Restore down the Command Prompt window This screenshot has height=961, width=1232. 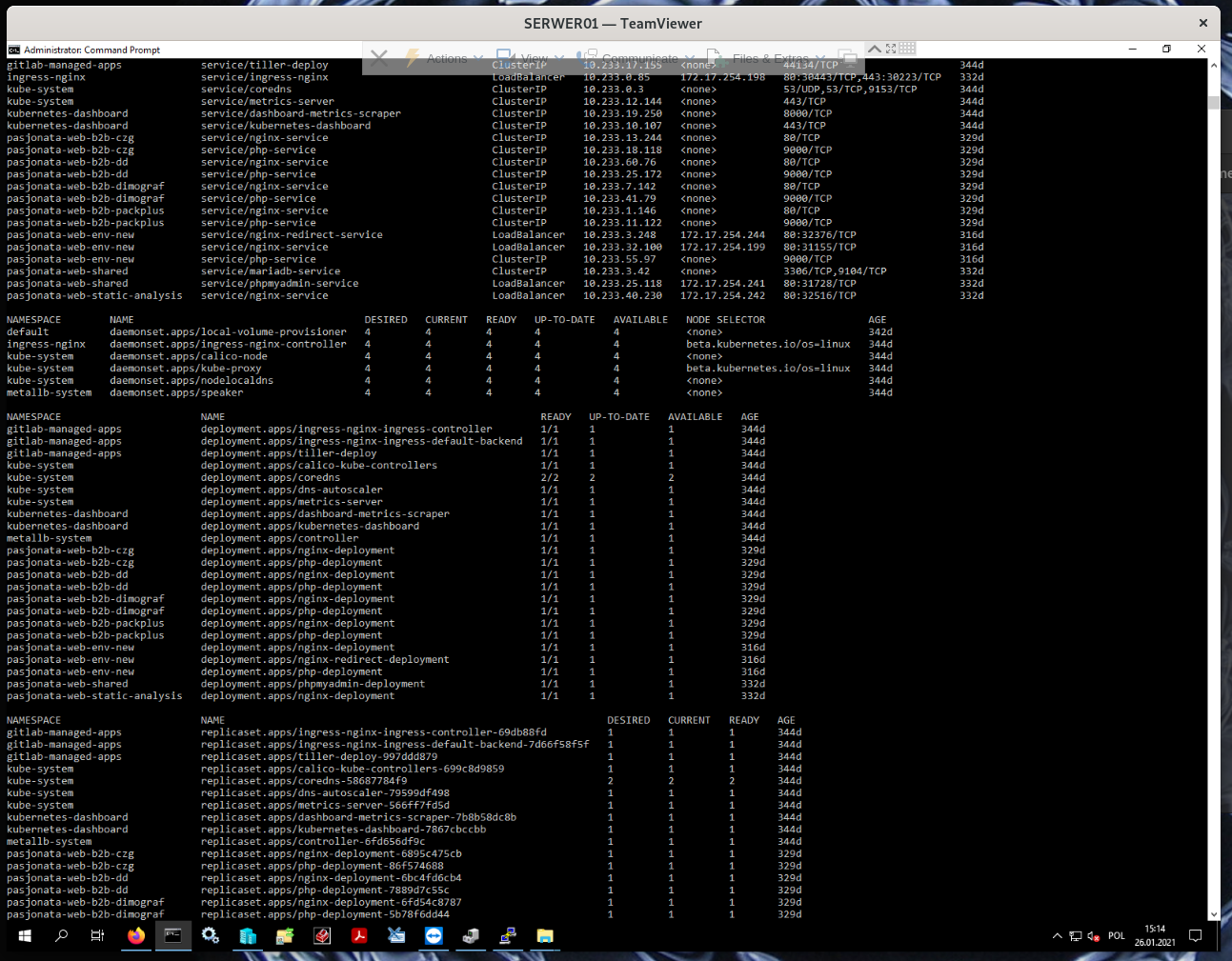(1166, 49)
